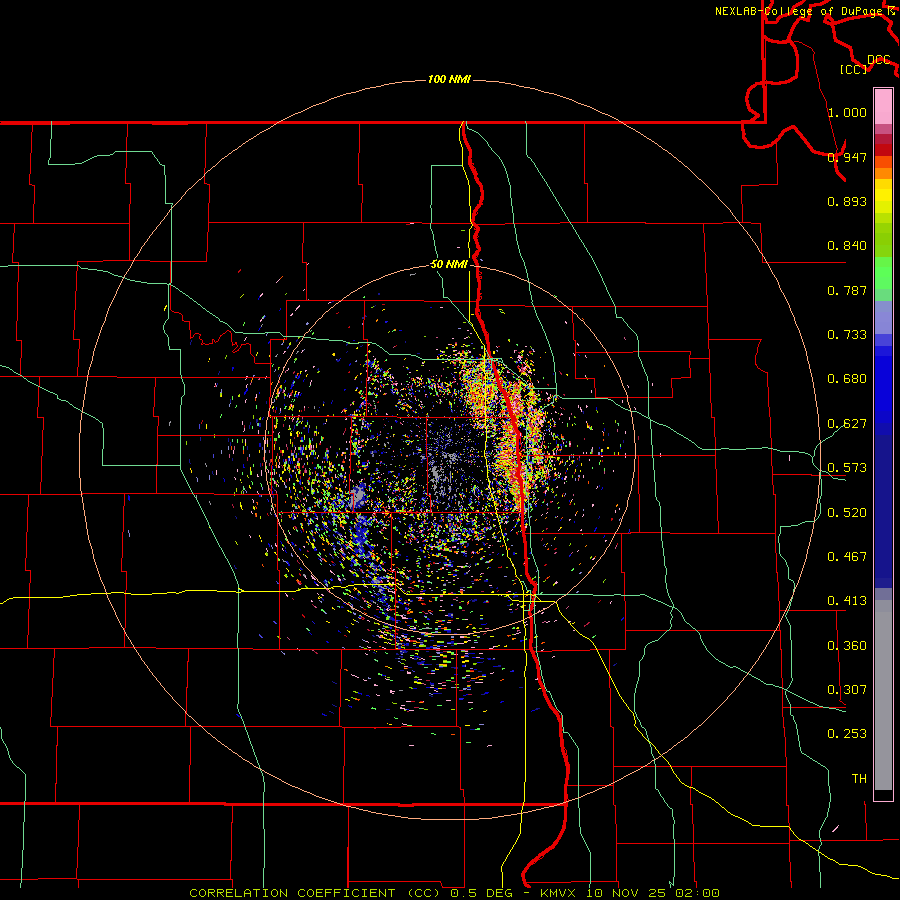The image size is (900, 900).
Task: Click the TH label on the scale
Action: [859, 778]
